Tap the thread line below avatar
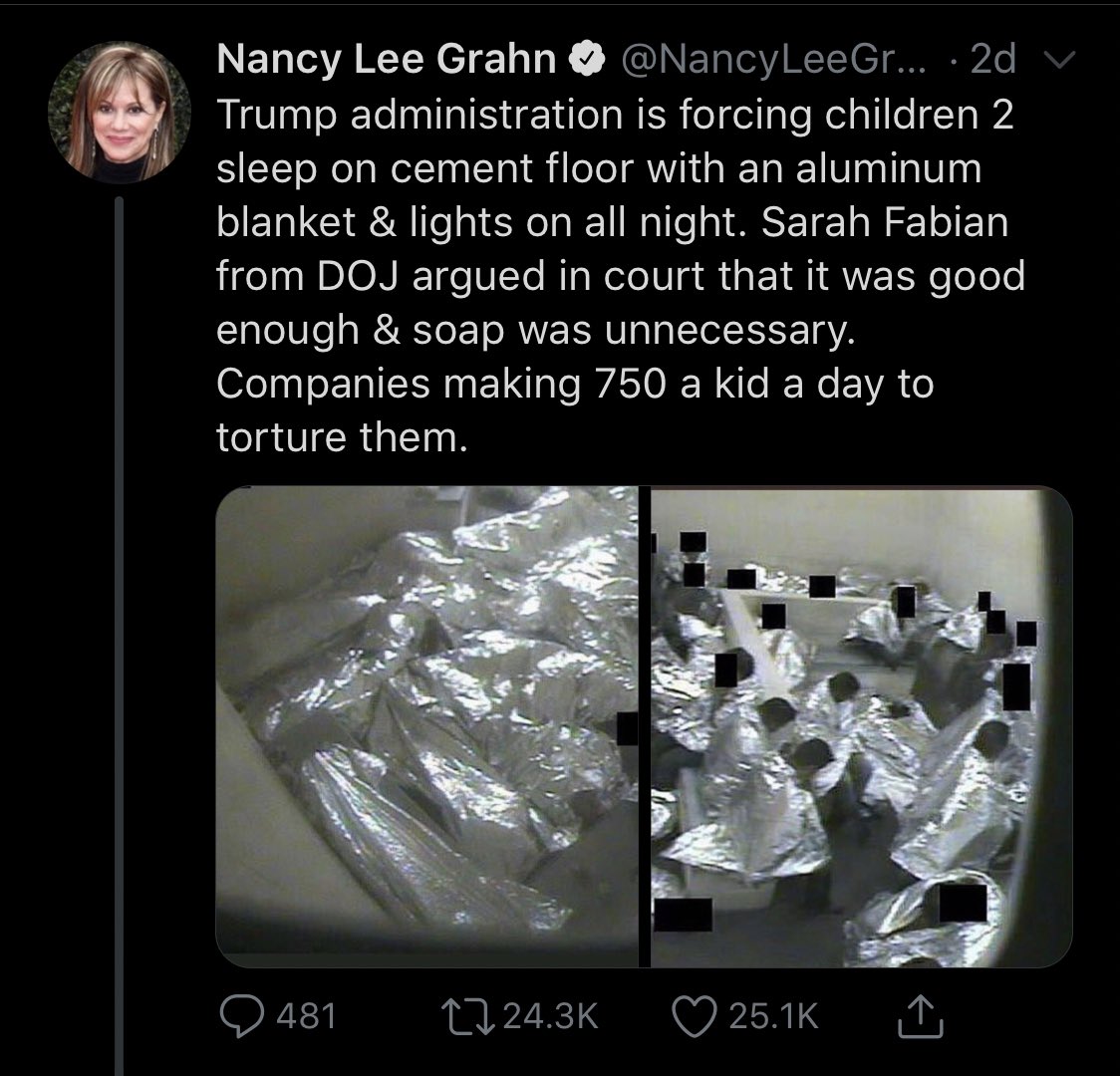 120,636
